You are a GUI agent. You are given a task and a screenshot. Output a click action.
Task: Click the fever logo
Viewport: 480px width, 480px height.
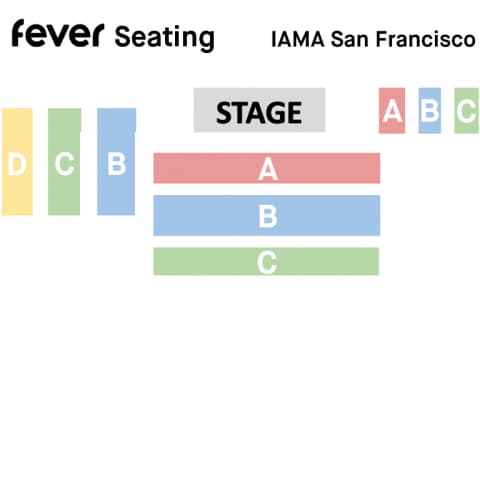point(58,33)
